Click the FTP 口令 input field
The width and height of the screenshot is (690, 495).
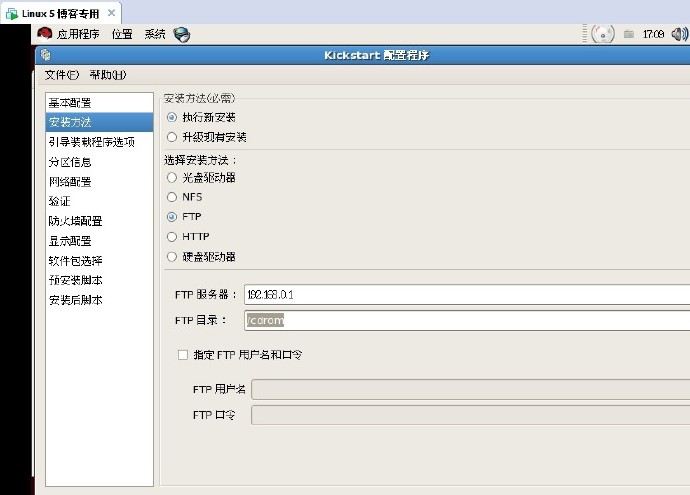(x=470, y=415)
